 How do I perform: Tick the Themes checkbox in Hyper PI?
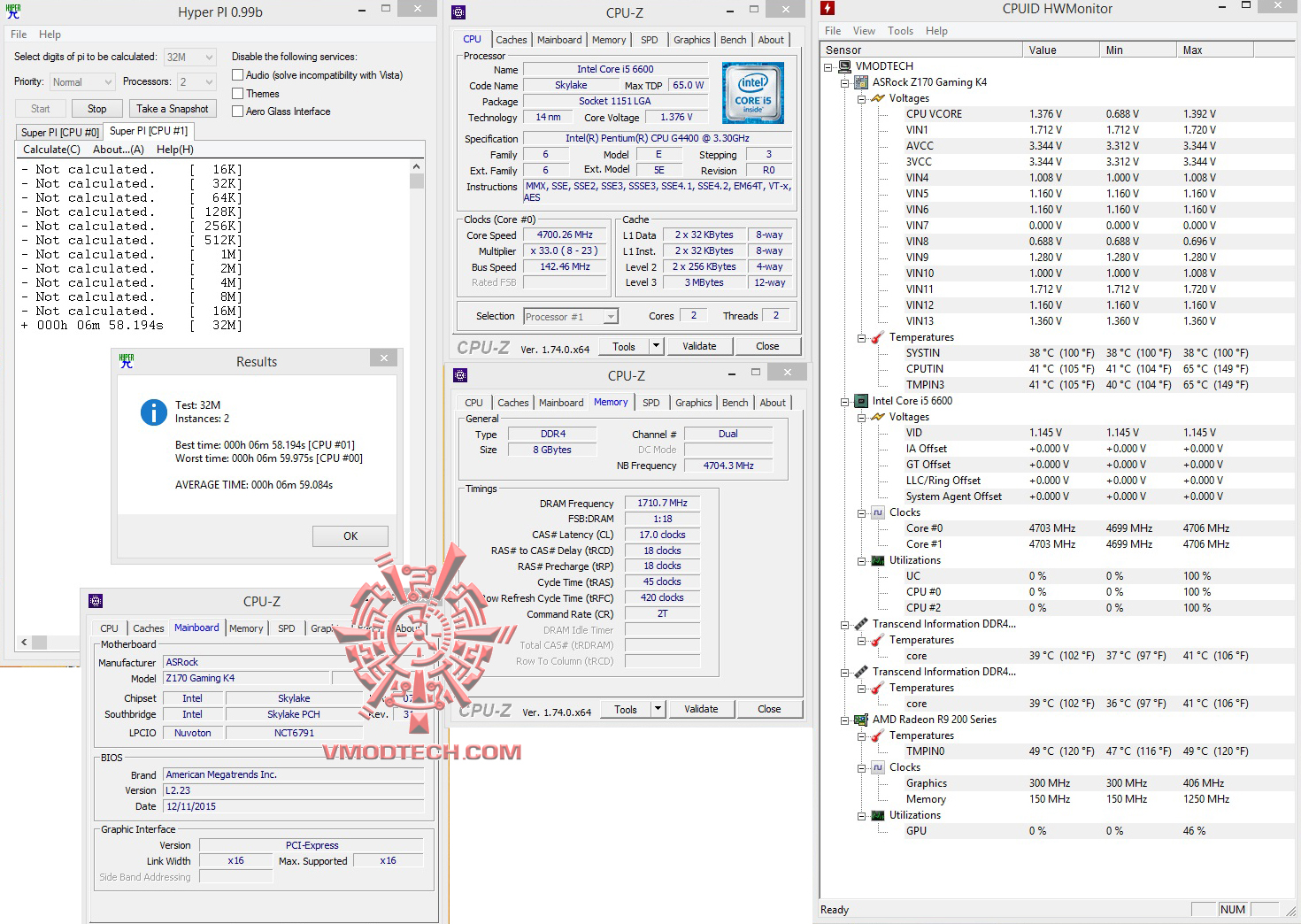pos(237,93)
